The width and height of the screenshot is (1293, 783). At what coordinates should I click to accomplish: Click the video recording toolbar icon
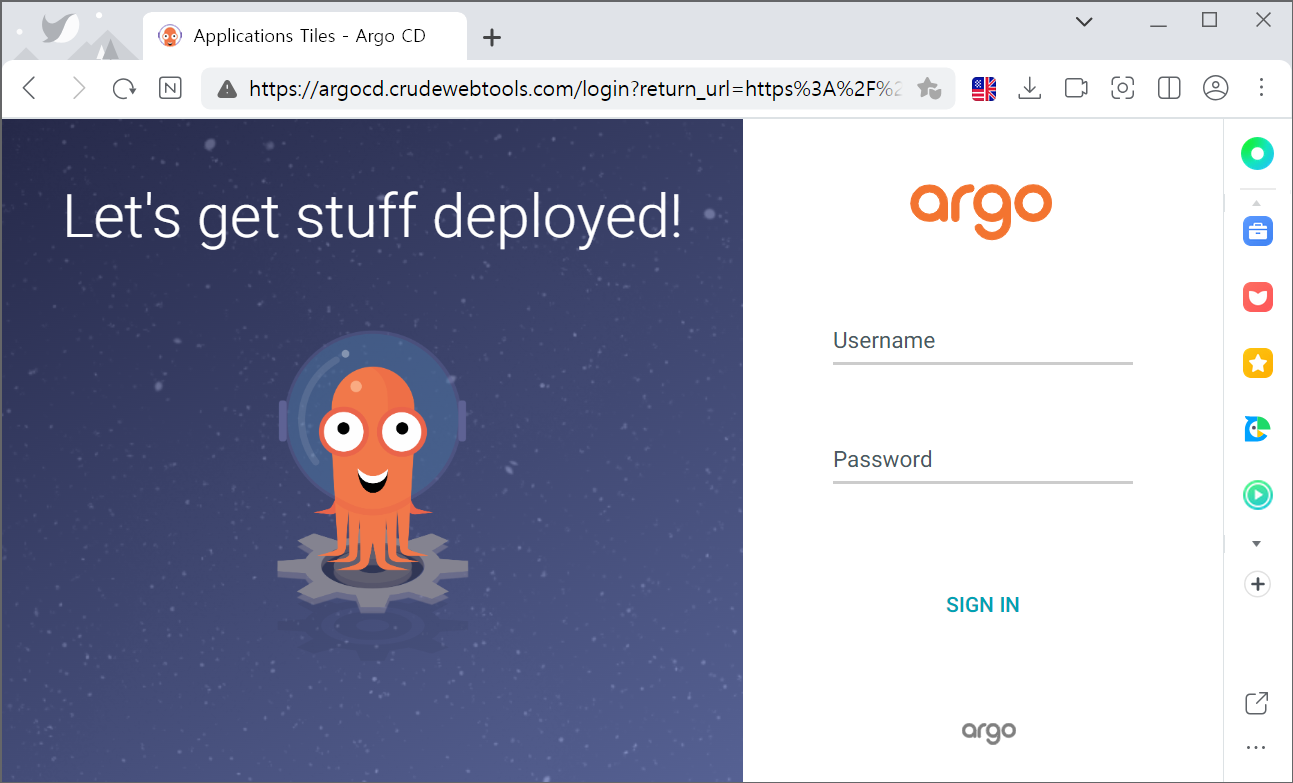coord(1076,88)
